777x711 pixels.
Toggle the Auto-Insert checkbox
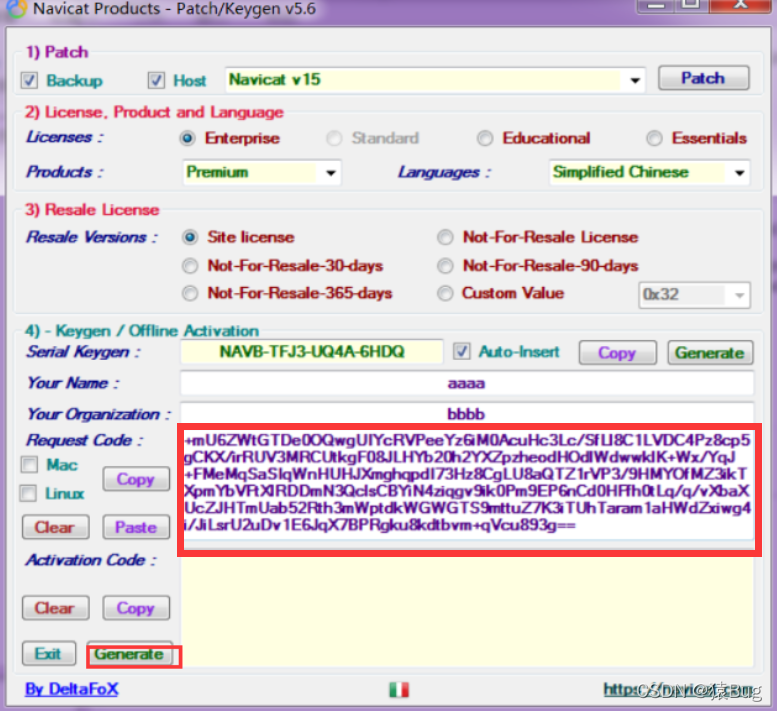pyautogui.click(x=462, y=351)
